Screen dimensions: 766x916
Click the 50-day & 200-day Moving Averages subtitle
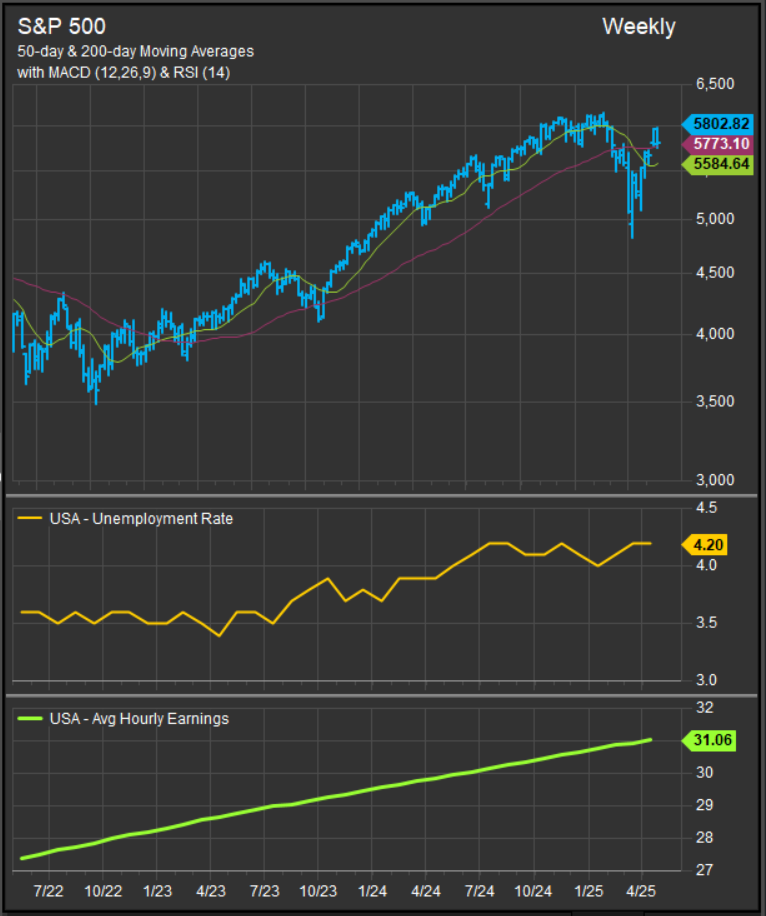[x=135, y=51]
